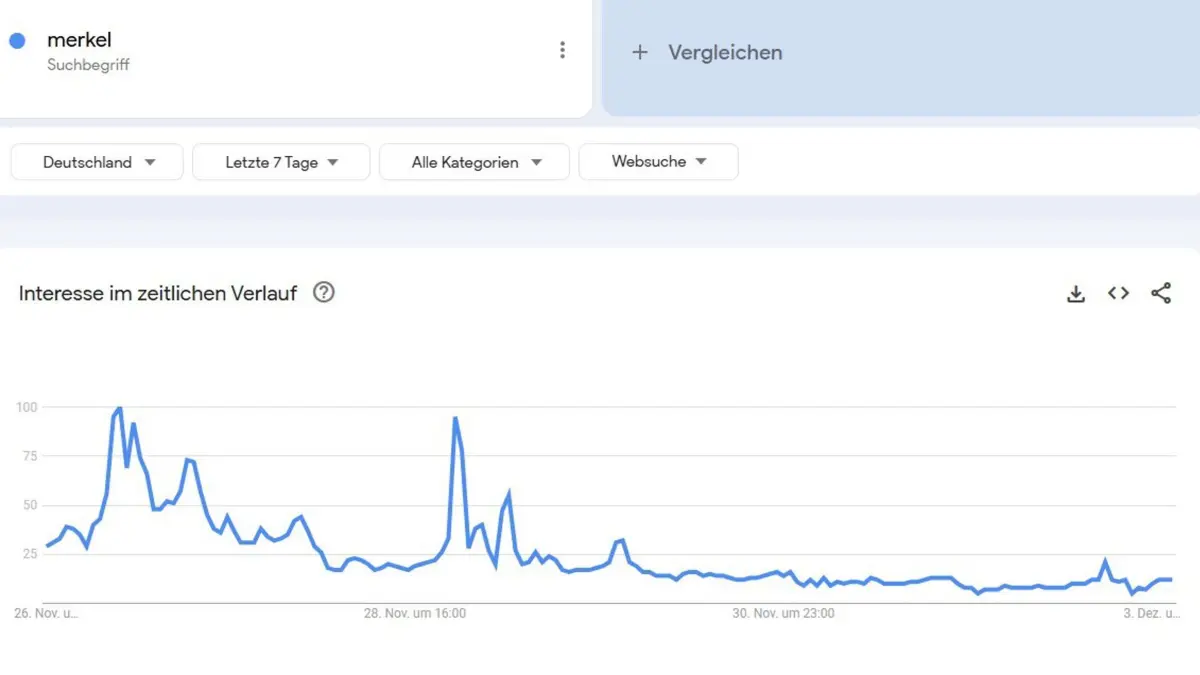Open the Deutschland region dropdown

(x=97, y=162)
